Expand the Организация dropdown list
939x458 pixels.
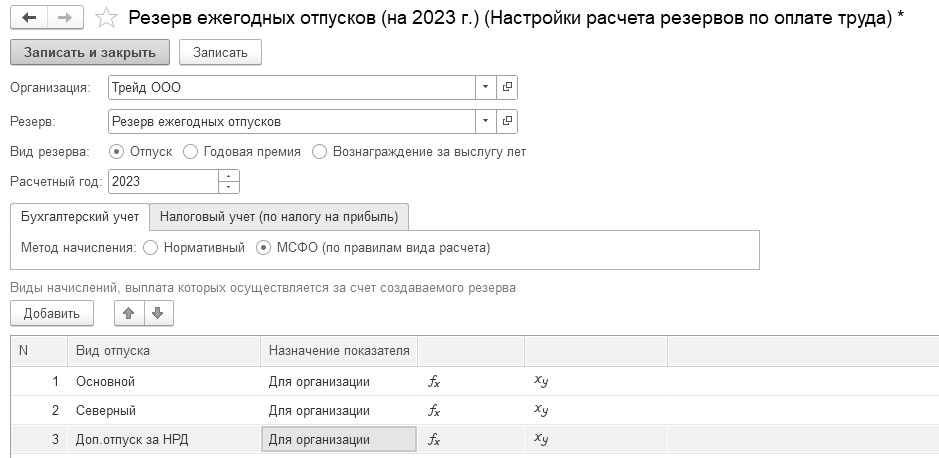coord(486,87)
